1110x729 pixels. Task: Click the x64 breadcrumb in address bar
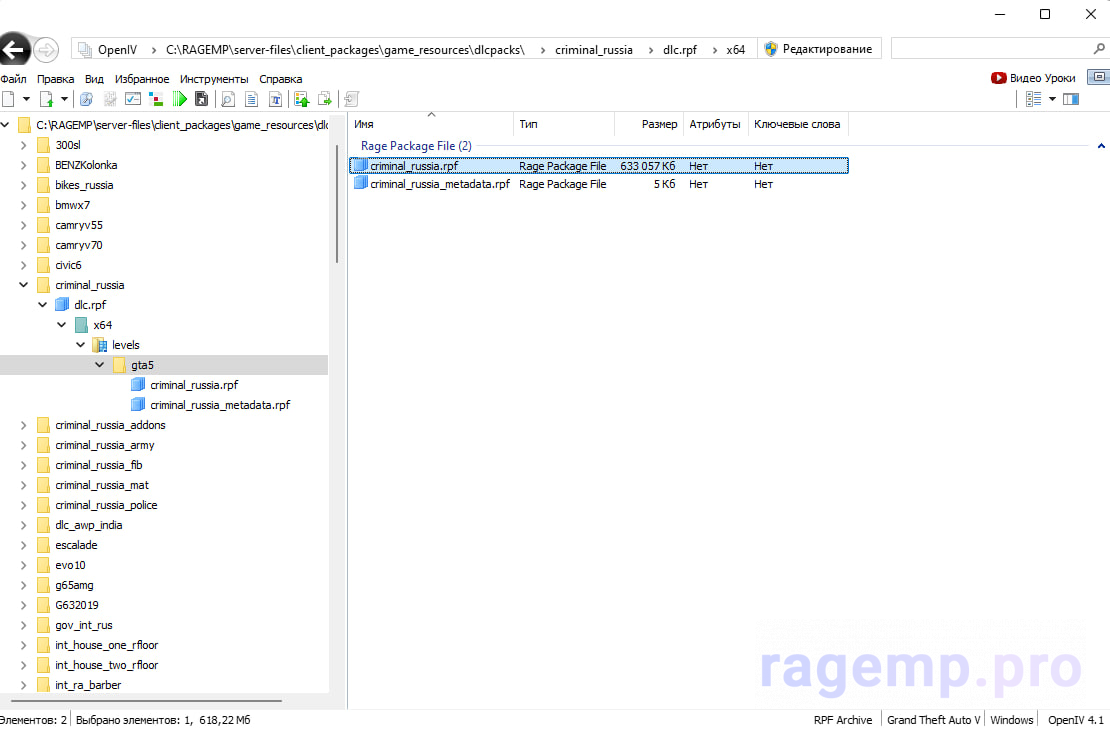click(736, 50)
